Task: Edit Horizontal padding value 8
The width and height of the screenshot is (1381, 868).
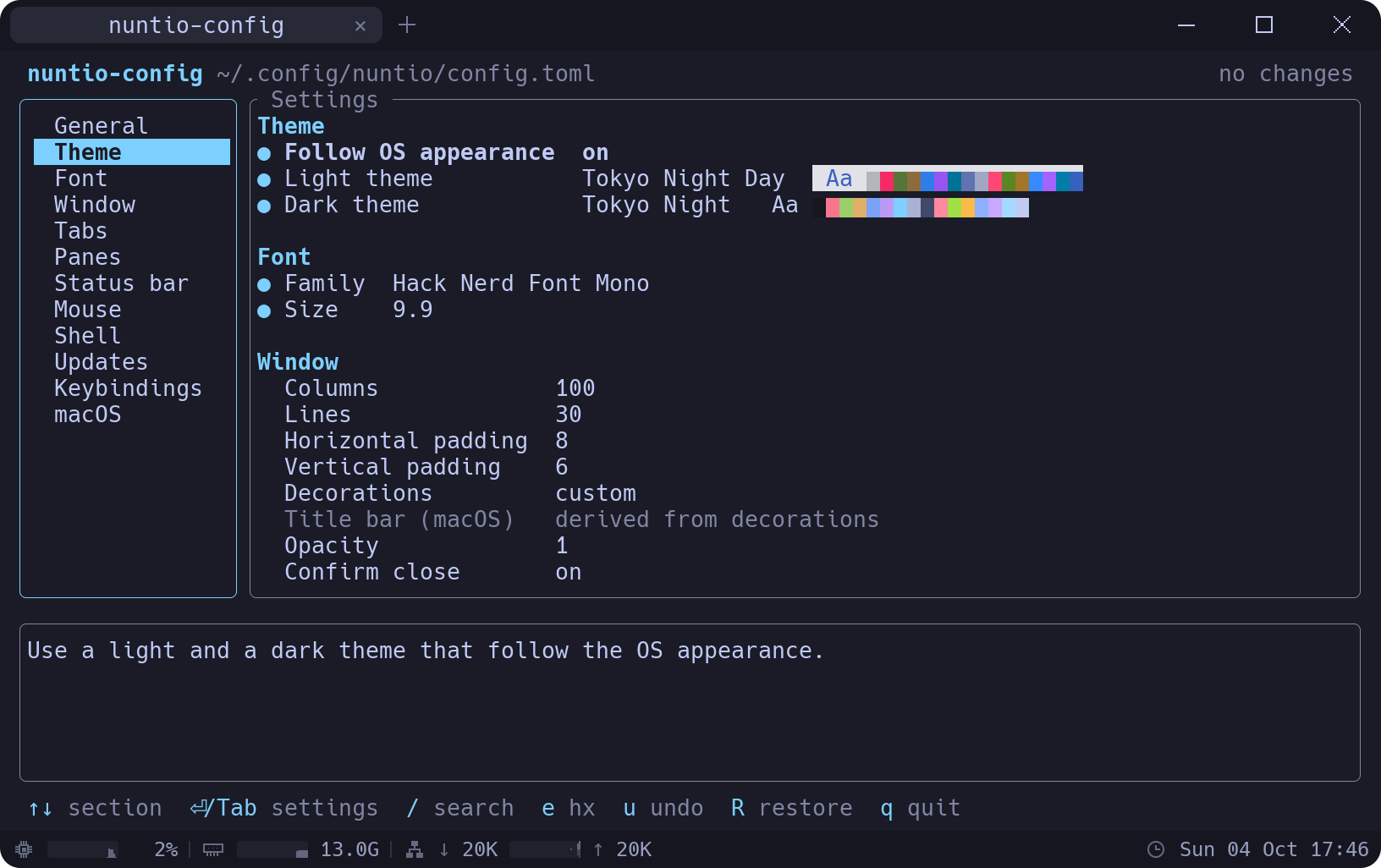Action: (562, 441)
